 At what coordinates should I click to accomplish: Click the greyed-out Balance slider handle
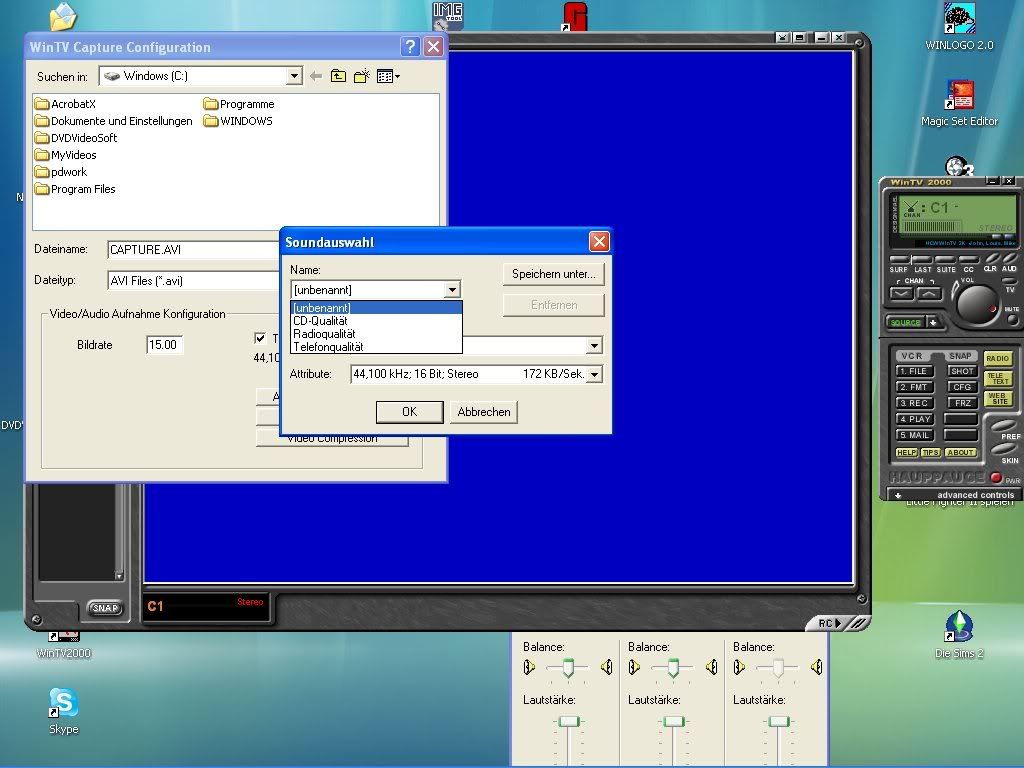[x=778, y=668]
